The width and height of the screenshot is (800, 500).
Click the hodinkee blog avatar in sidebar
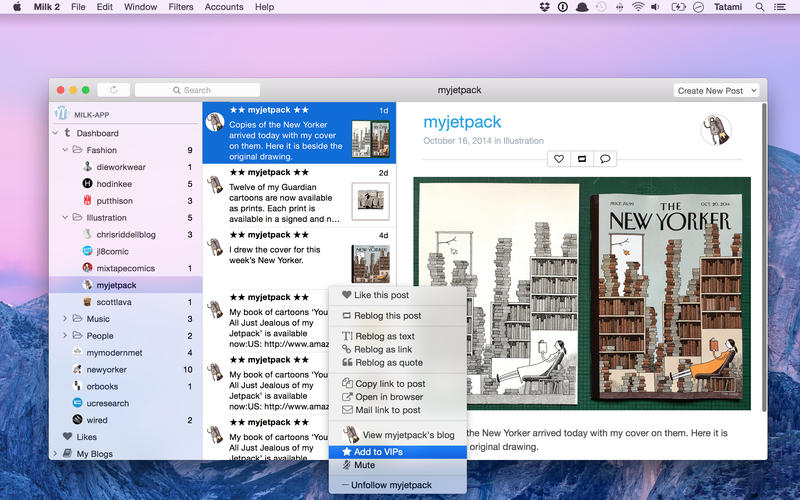[87, 184]
